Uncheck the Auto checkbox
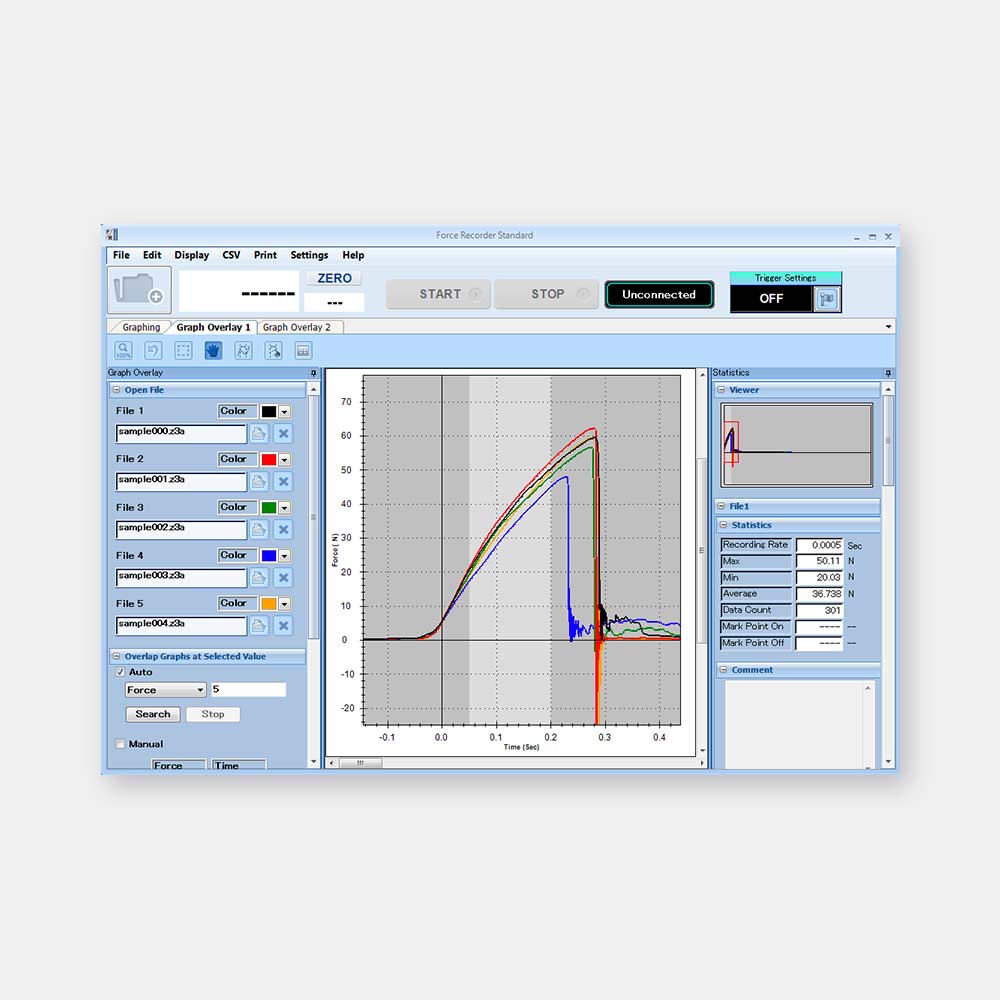 click(x=121, y=672)
